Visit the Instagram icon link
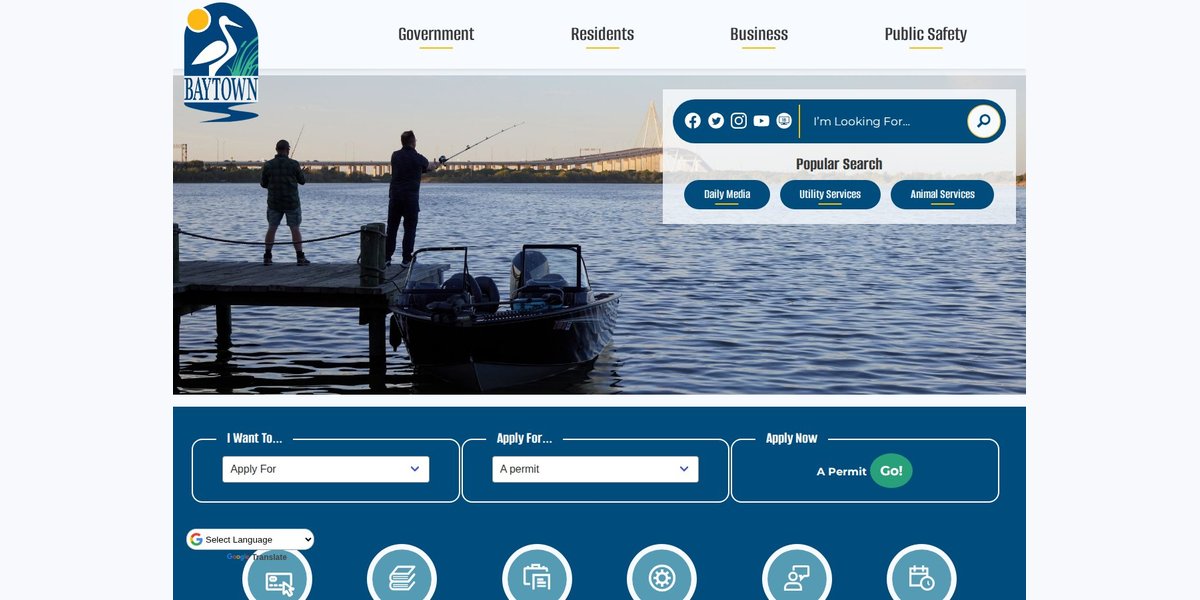This screenshot has width=1200, height=600. 739,121
